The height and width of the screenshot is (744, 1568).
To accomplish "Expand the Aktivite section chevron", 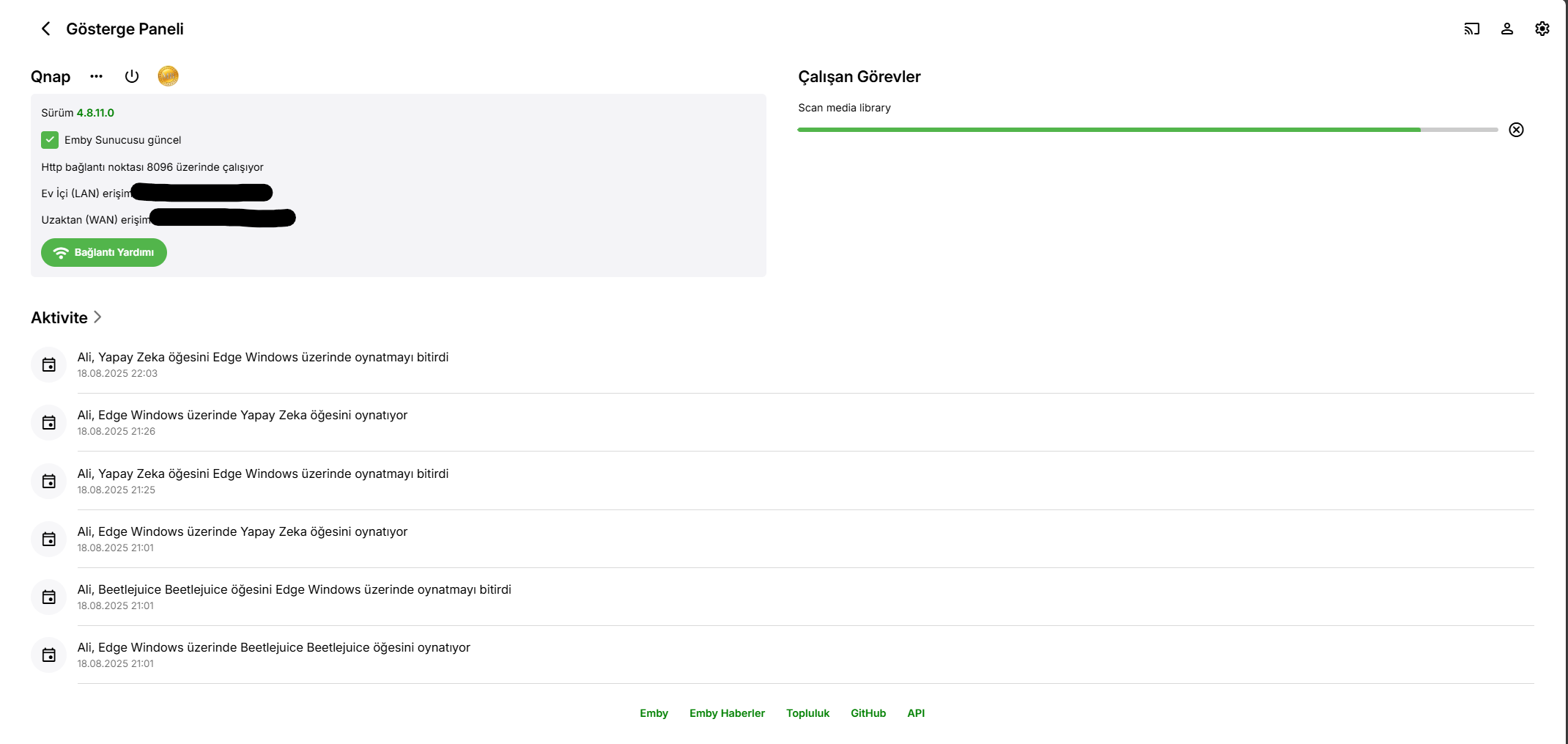I will (x=97, y=317).
